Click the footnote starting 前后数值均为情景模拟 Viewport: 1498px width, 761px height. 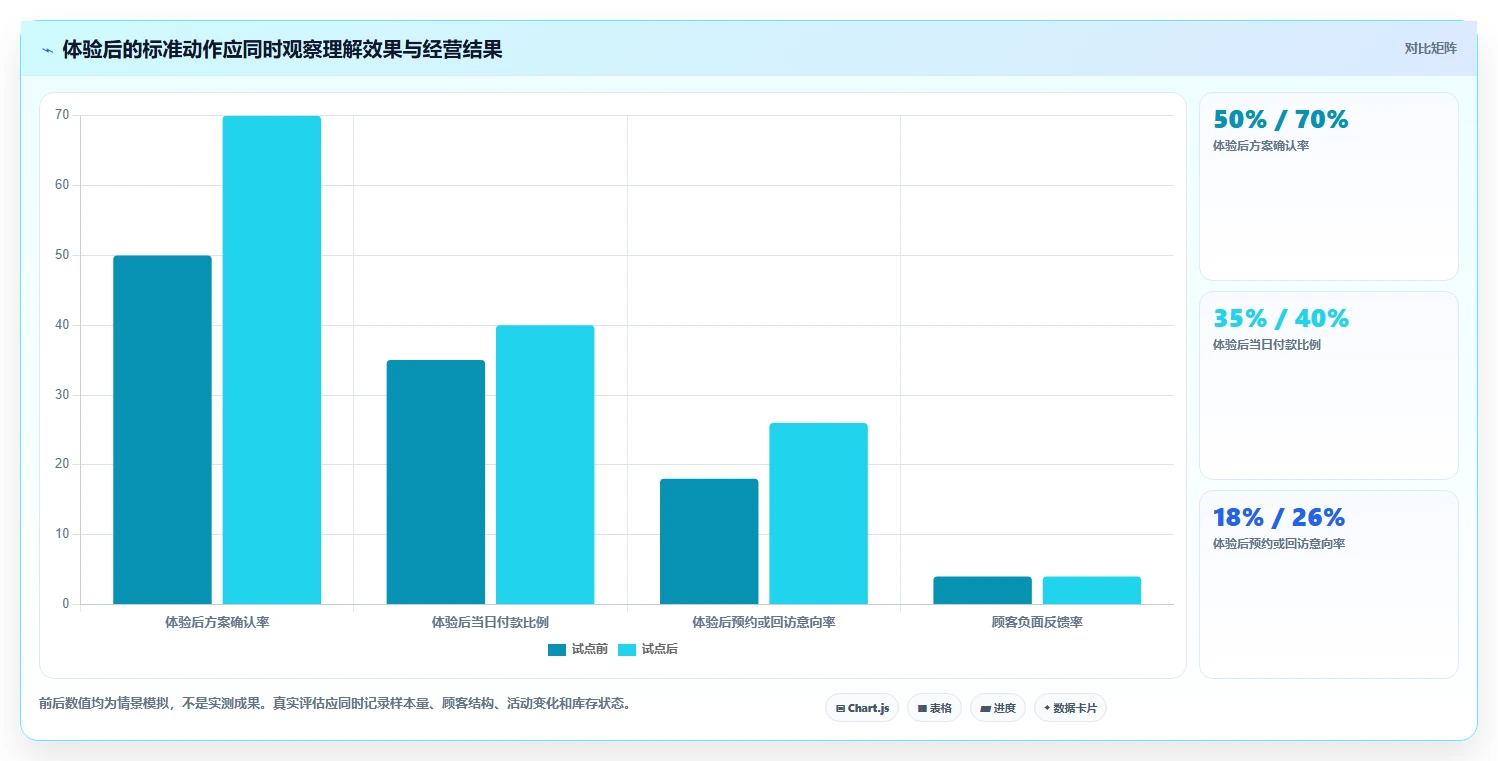[x=335, y=703]
